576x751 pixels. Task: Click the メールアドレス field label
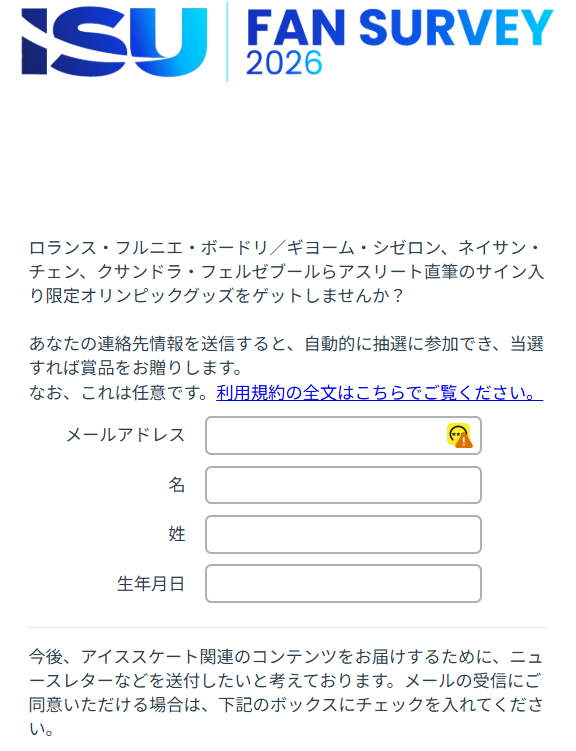(x=125, y=435)
